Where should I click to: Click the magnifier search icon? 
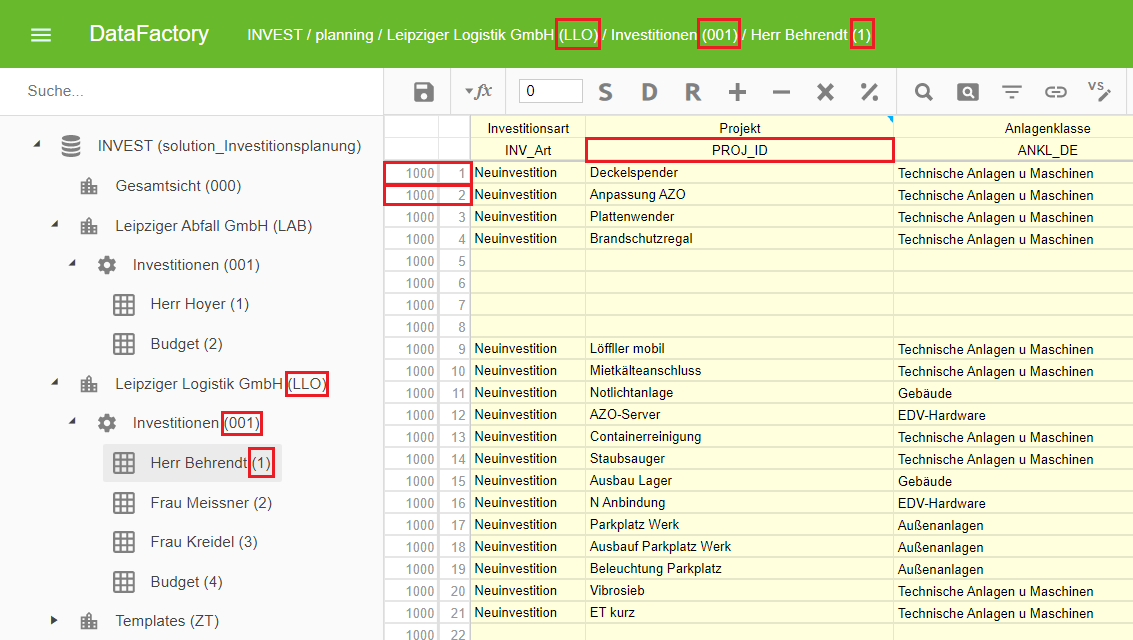click(923, 92)
